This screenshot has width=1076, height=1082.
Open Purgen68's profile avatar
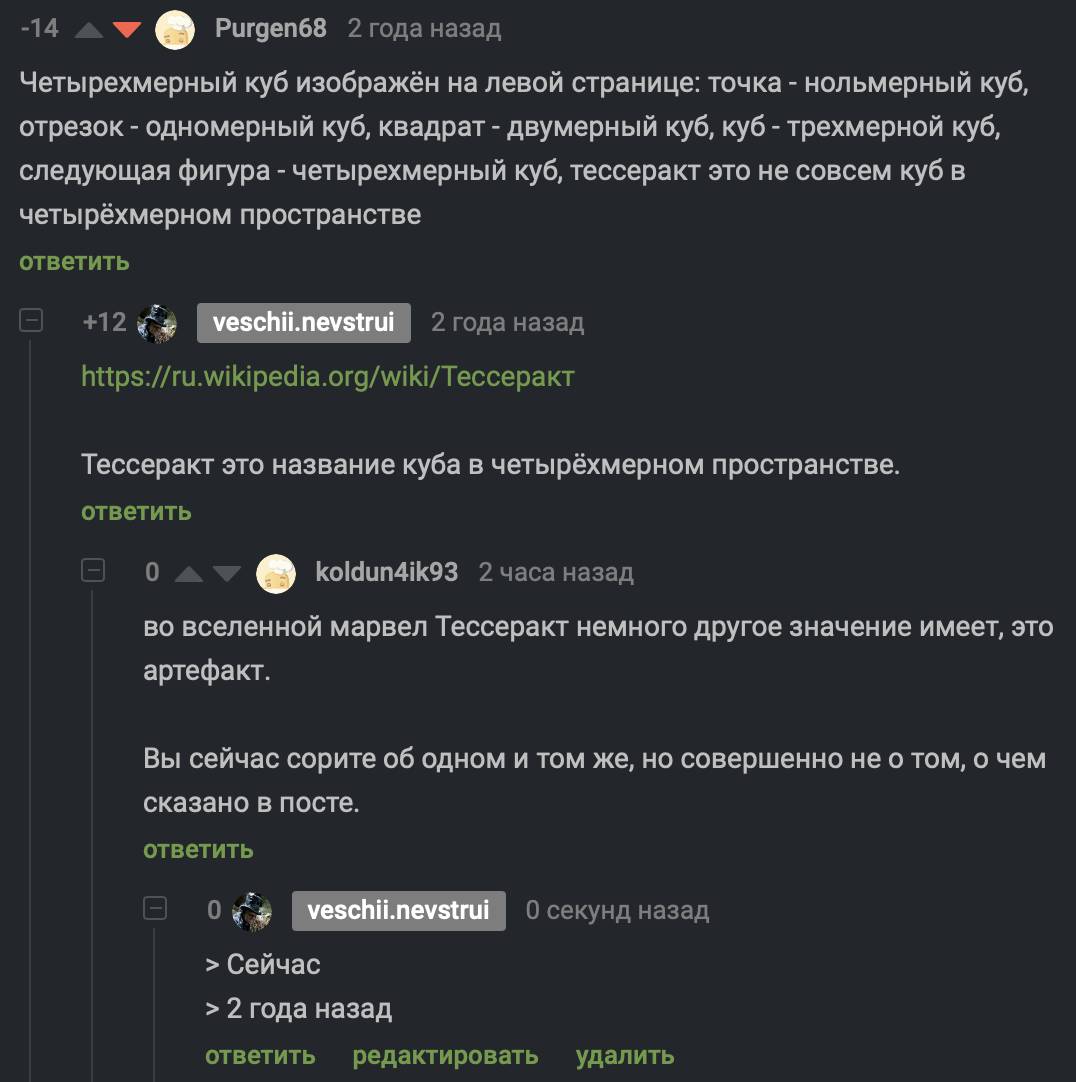click(174, 29)
